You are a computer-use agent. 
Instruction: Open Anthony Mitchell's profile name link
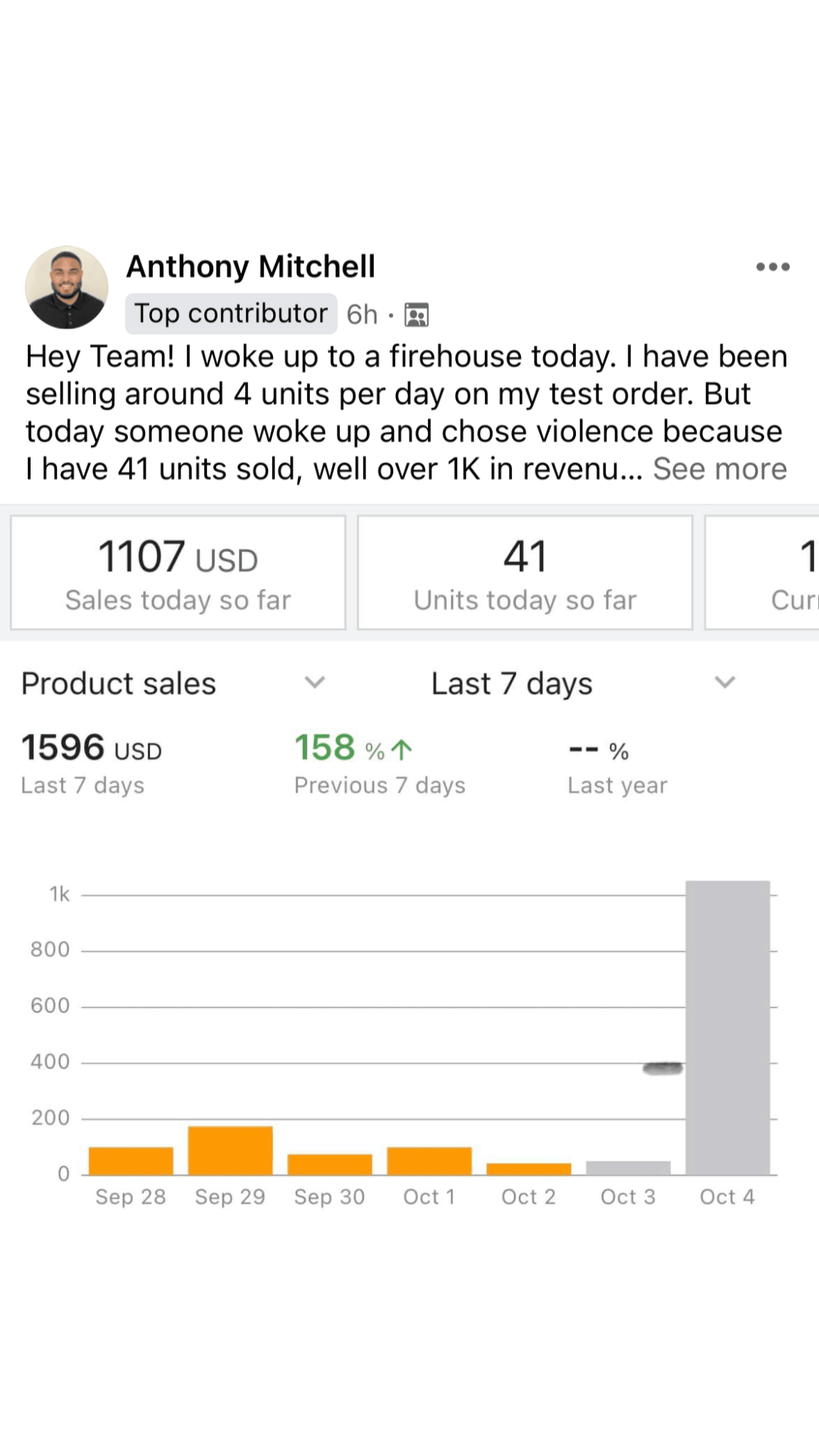[250, 267]
